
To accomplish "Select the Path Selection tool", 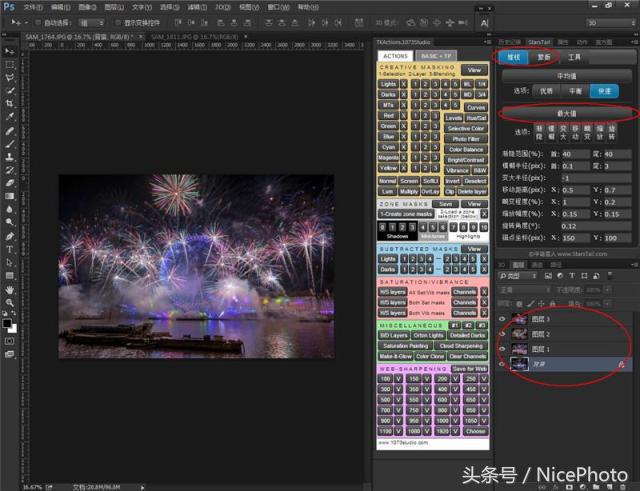I will (9, 262).
